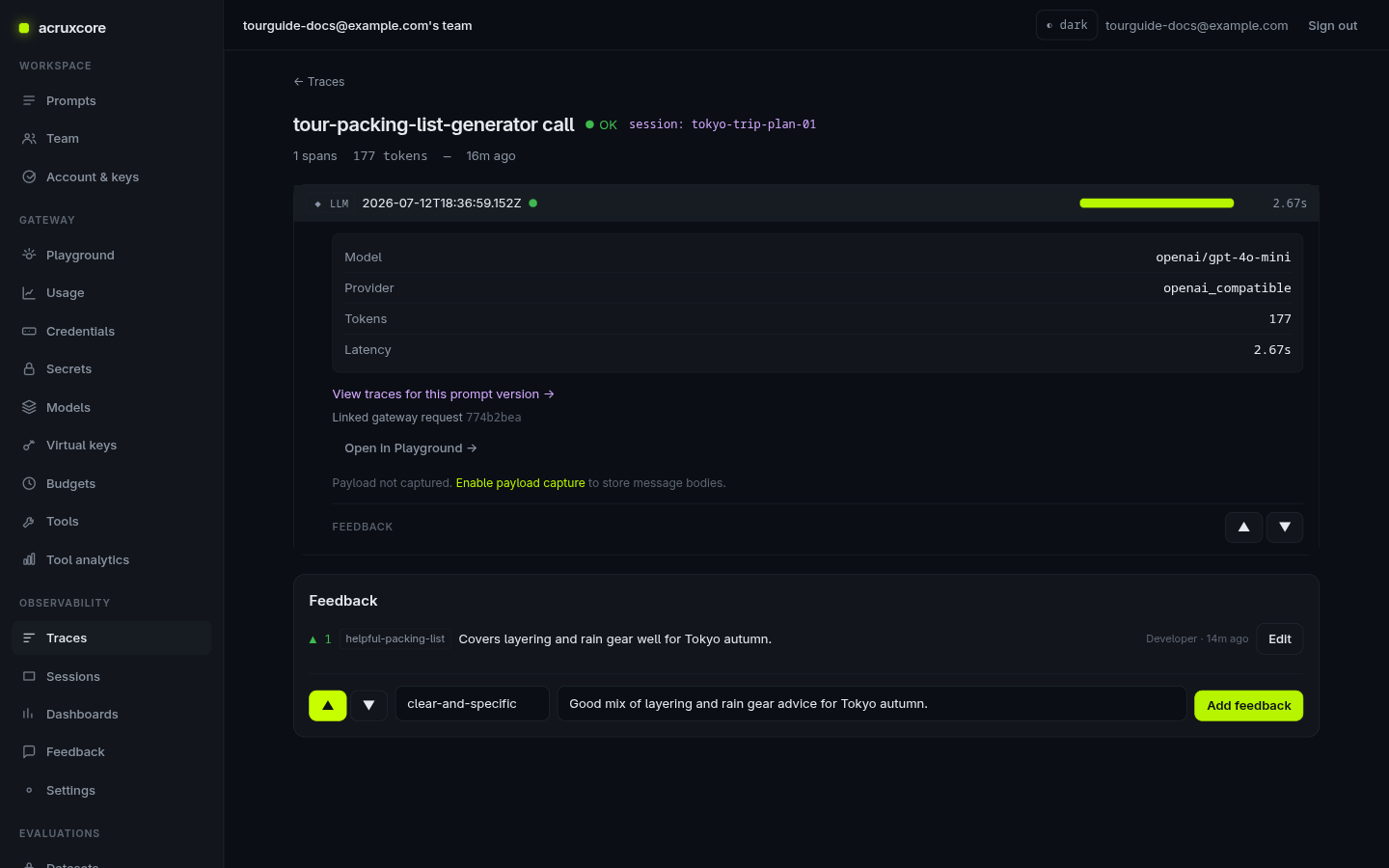Screen dimensions: 1389x868
Task: Follow the Enable payload capture link
Action: [520, 483]
